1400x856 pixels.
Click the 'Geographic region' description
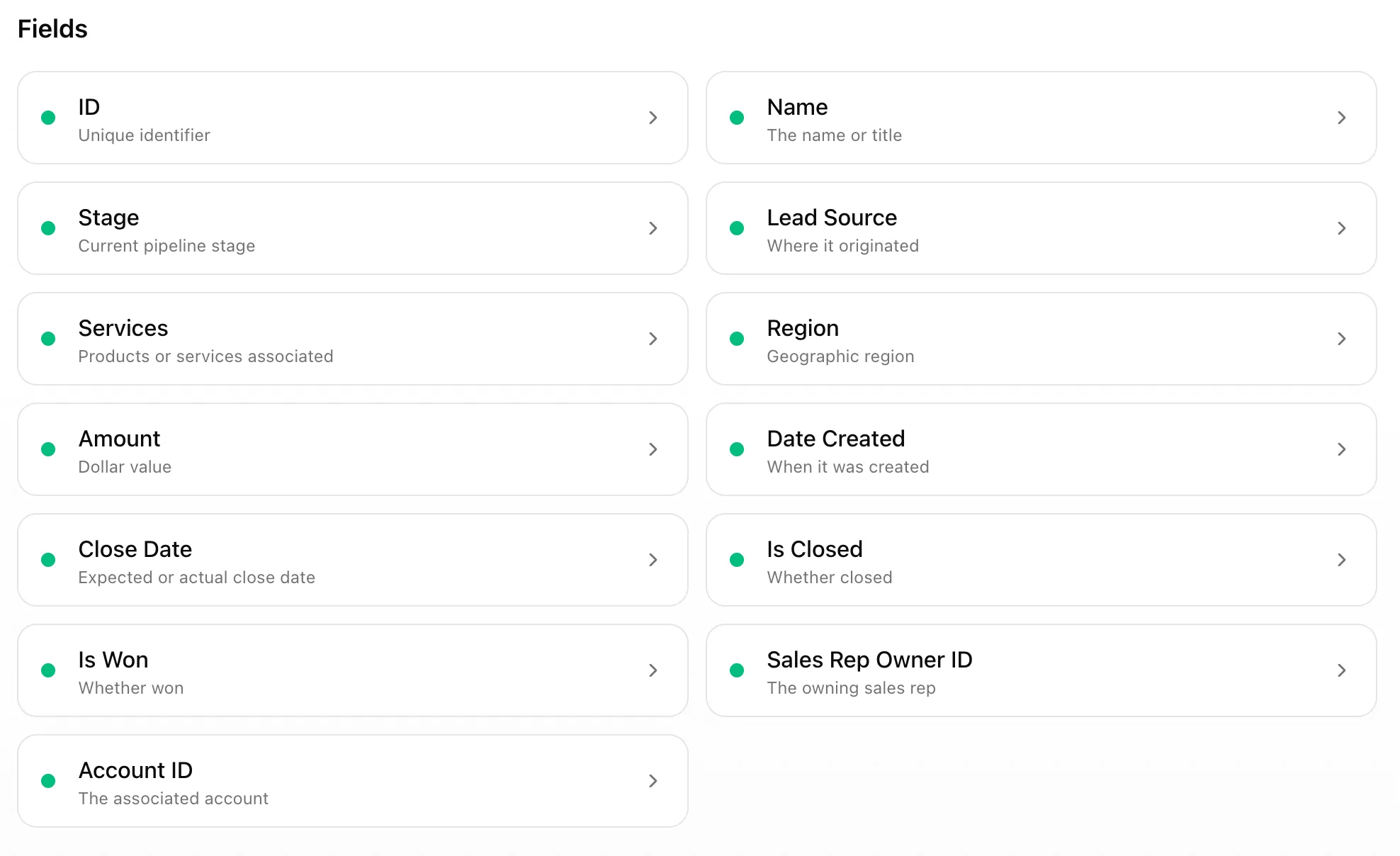[x=840, y=356]
